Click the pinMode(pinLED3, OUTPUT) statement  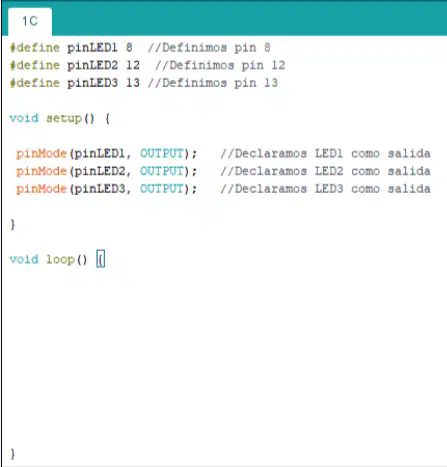coord(107,189)
